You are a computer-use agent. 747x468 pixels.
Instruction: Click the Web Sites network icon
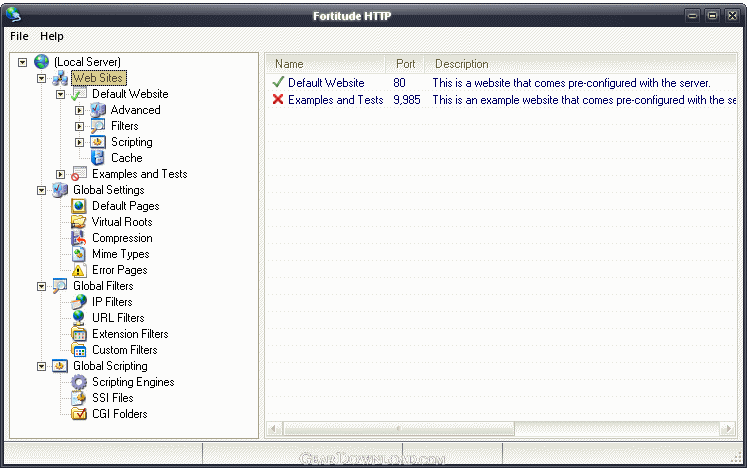[60, 78]
